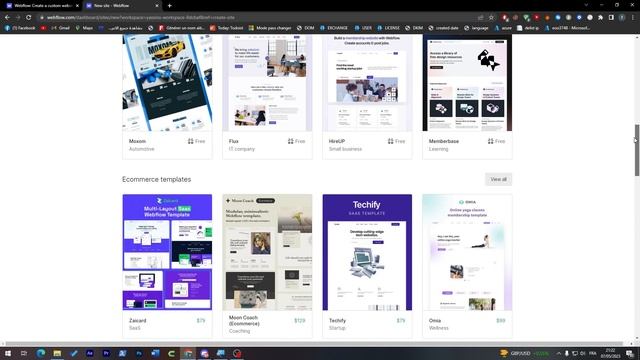
Task: Click the browser address bar URL
Action: (x=140, y=18)
